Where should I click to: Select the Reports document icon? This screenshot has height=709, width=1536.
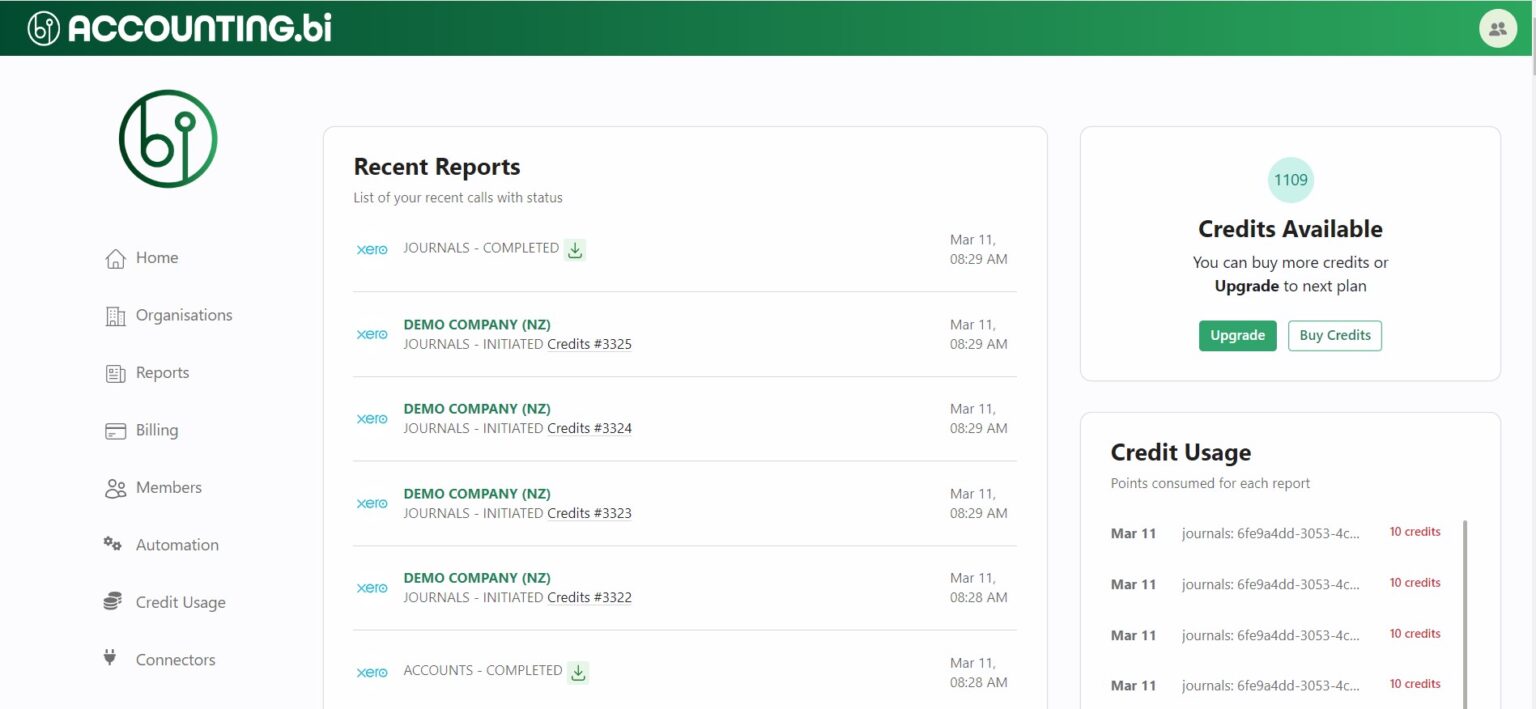click(115, 372)
